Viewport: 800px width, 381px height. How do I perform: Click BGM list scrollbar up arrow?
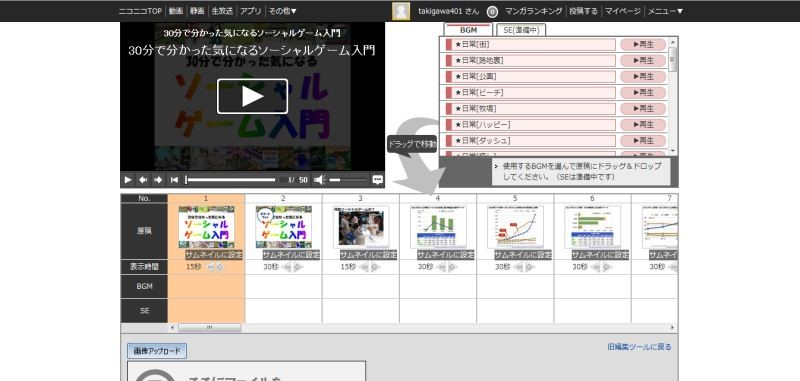click(x=672, y=41)
